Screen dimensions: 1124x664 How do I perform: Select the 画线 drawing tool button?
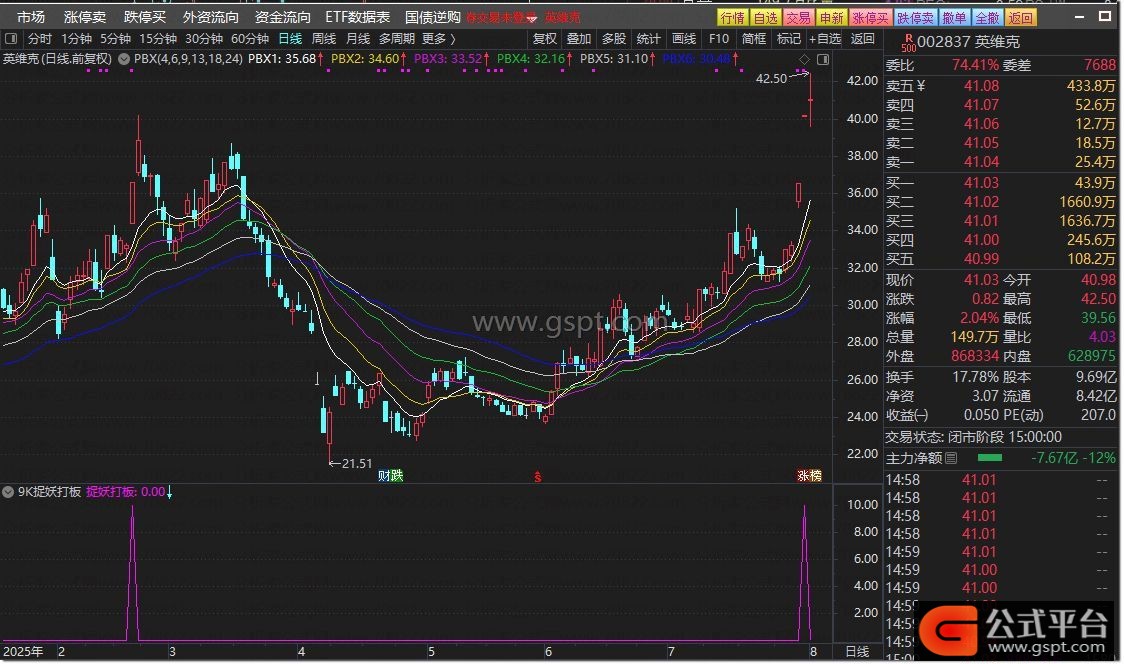click(684, 39)
